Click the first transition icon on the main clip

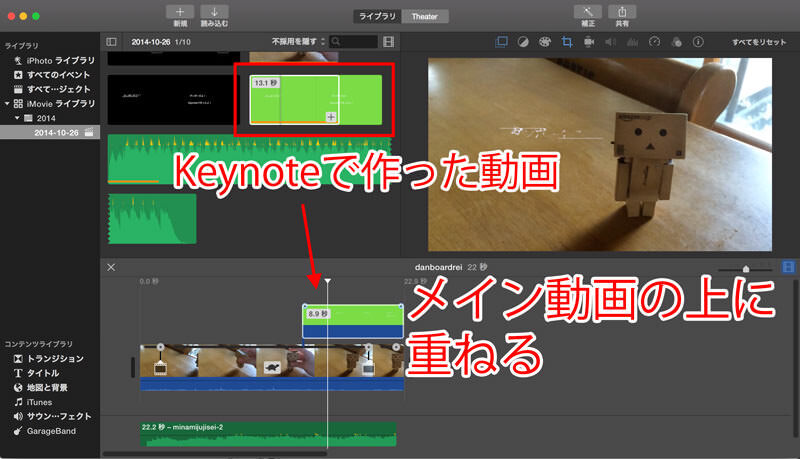160,367
